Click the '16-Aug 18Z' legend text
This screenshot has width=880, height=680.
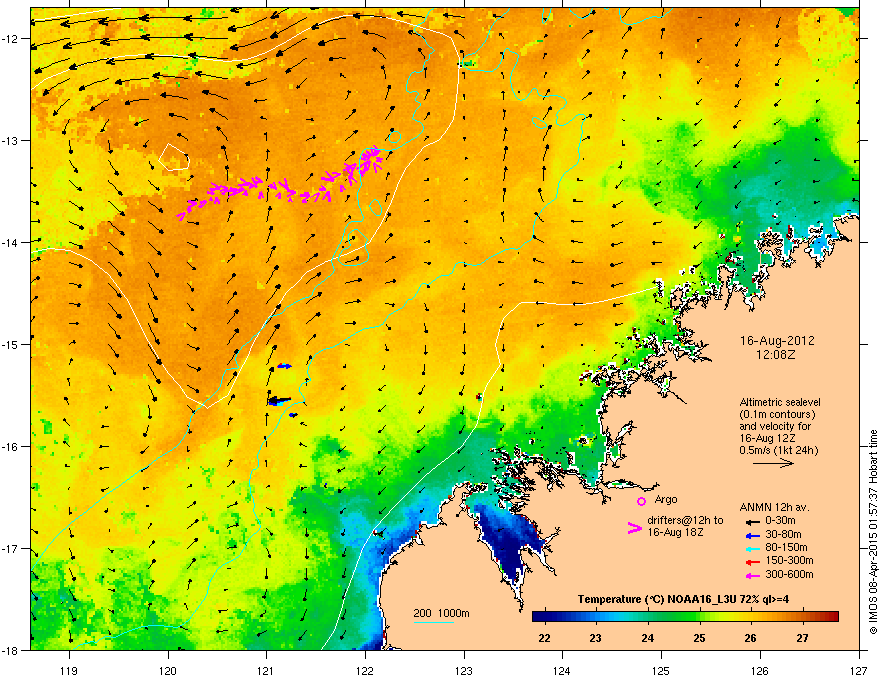[x=676, y=532]
